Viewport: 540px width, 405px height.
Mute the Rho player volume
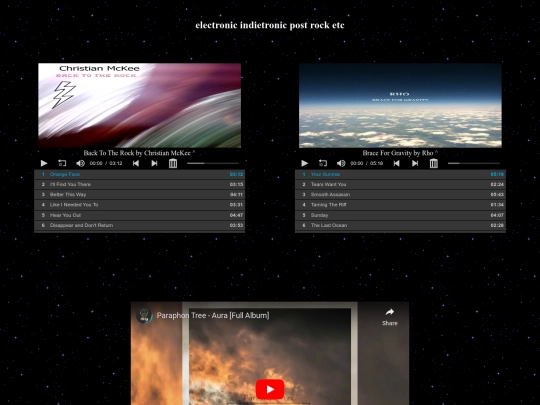[341, 163]
